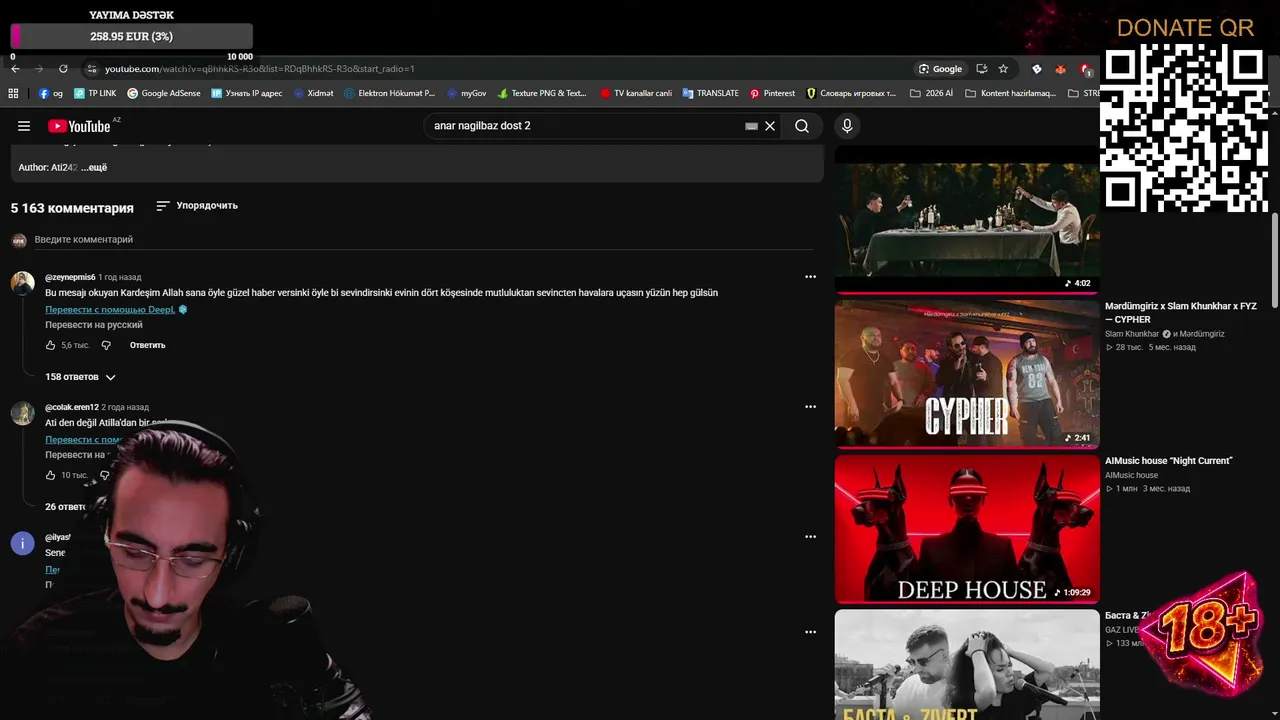Click 'Перевести на русский' under zeynepmis6 comment
The image size is (1280, 720).
(94, 325)
